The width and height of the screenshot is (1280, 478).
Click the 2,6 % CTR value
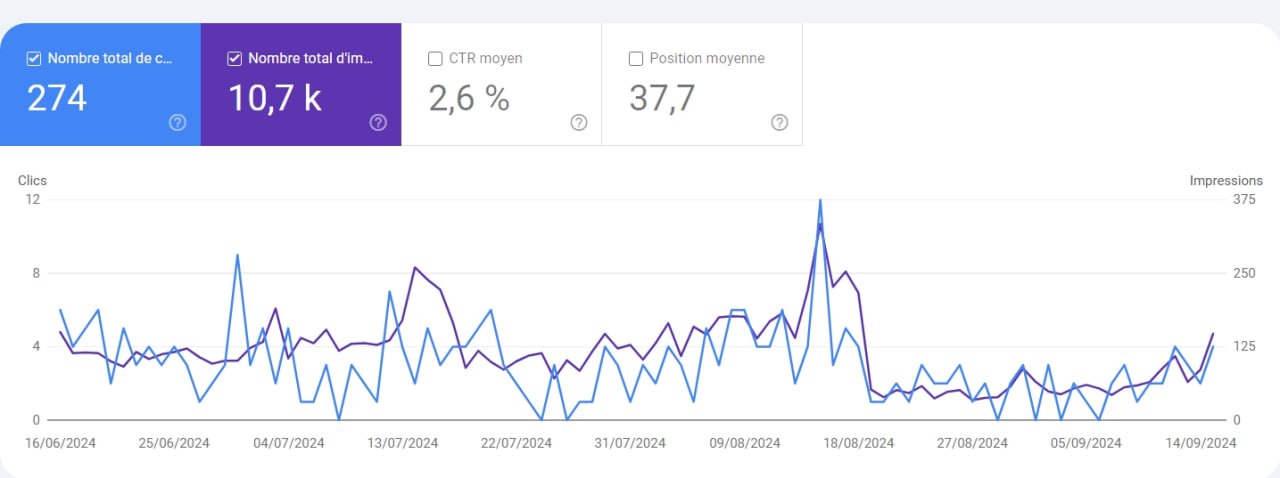[469, 98]
